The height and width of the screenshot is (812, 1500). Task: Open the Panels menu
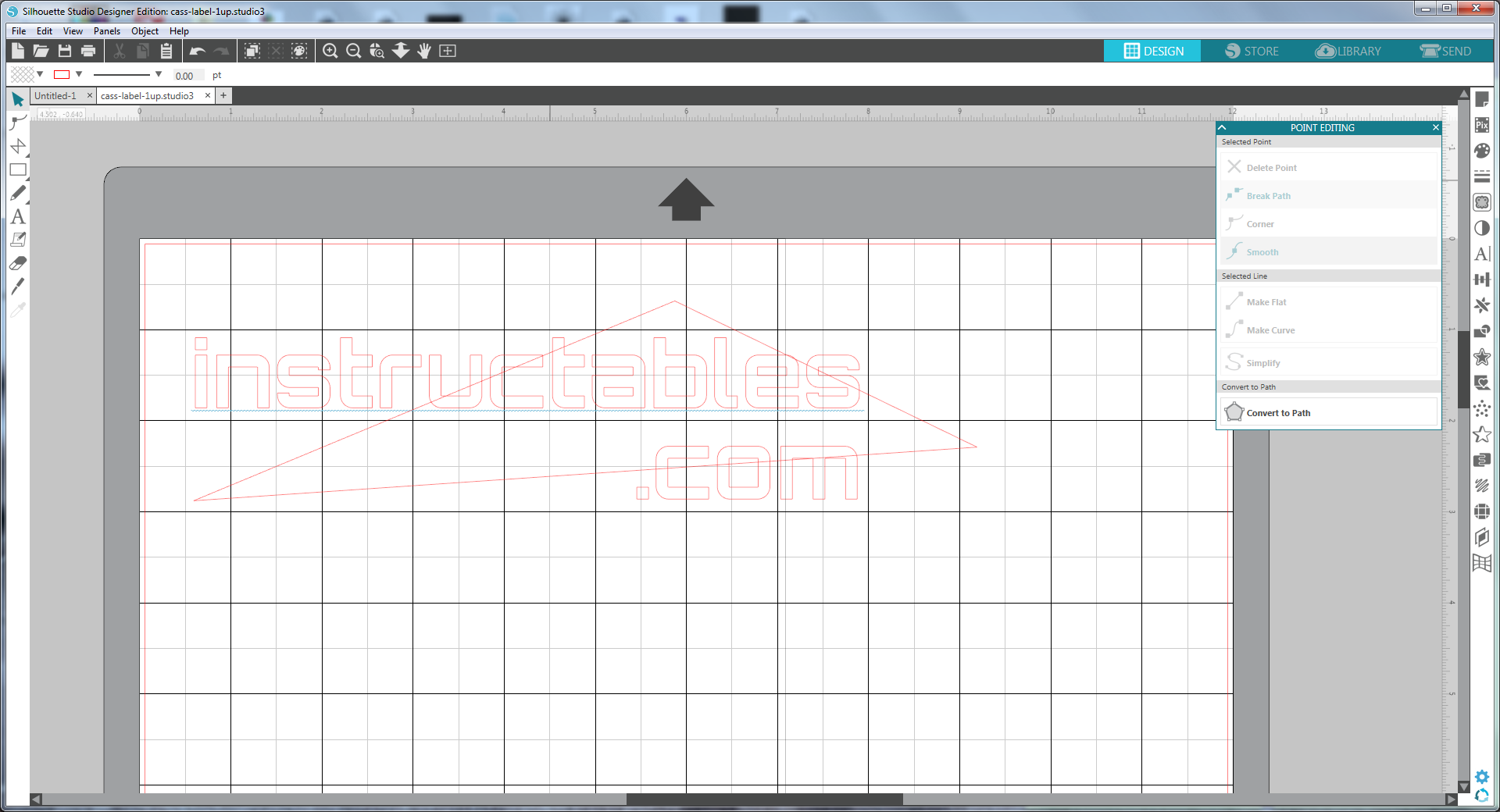tap(107, 31)
